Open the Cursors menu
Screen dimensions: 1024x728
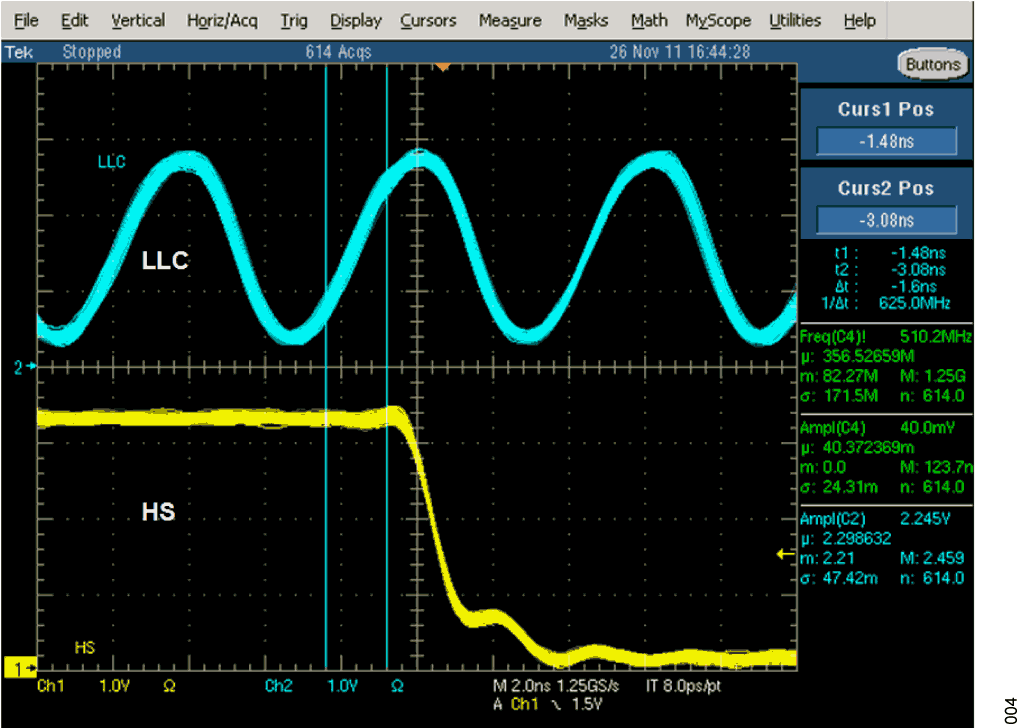coord(428,20)
